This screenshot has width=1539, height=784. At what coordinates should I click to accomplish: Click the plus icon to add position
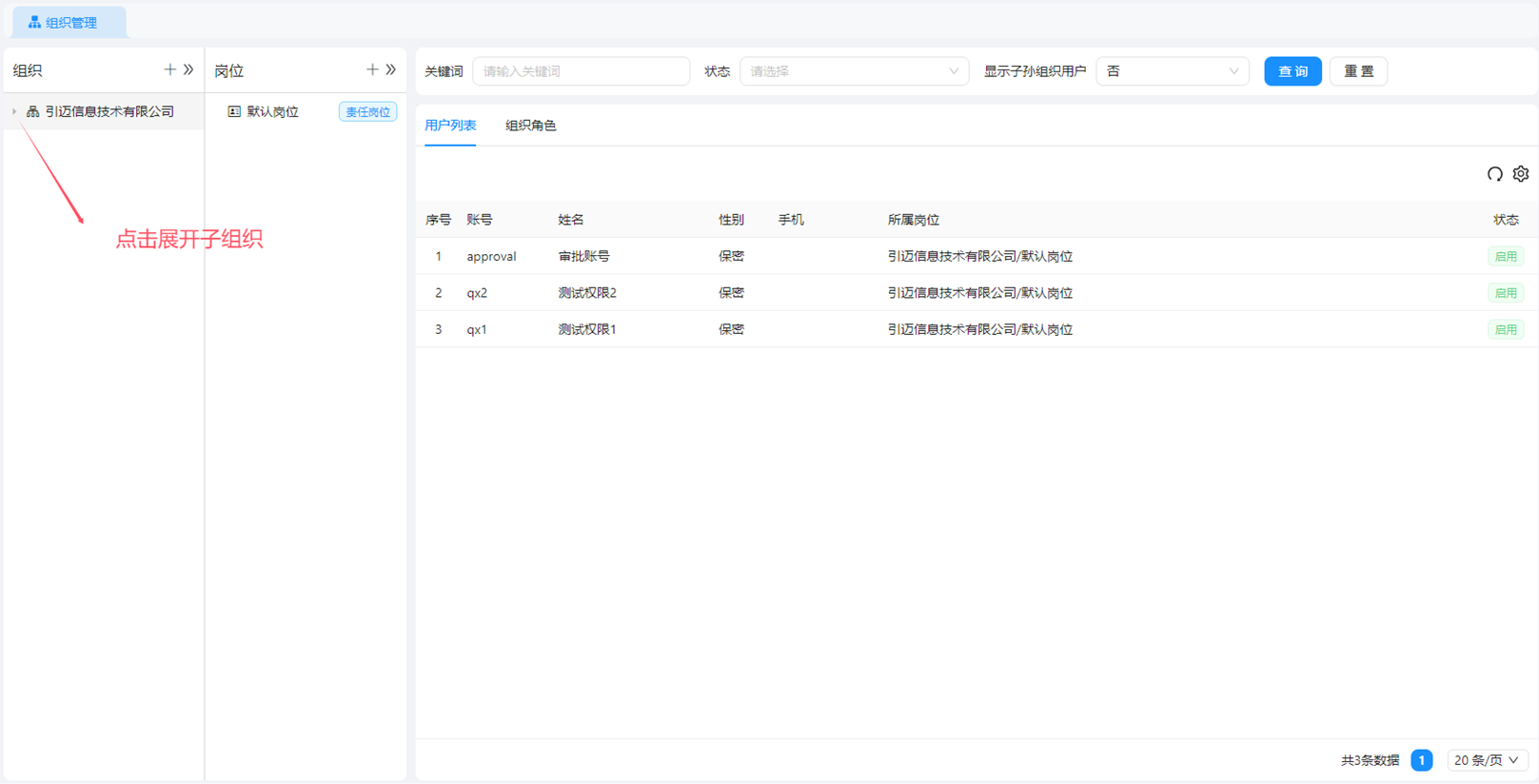[x=372, y=69]
